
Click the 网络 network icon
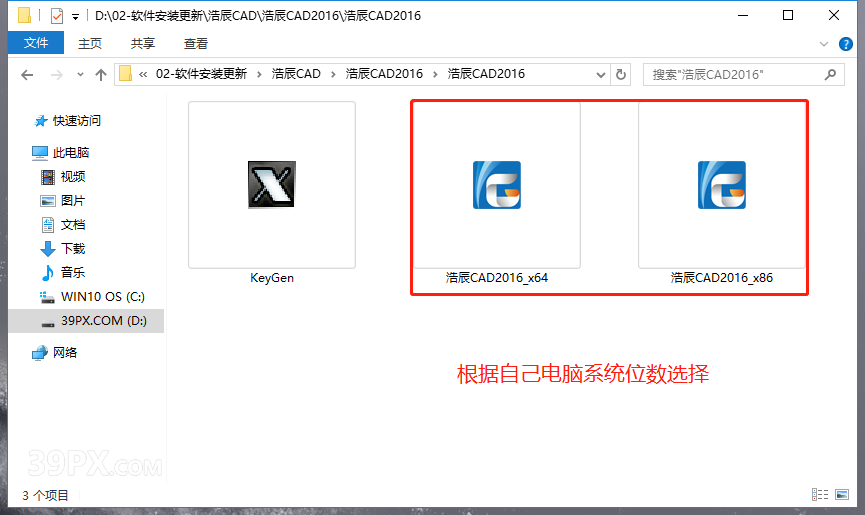(x=40, y=353)
